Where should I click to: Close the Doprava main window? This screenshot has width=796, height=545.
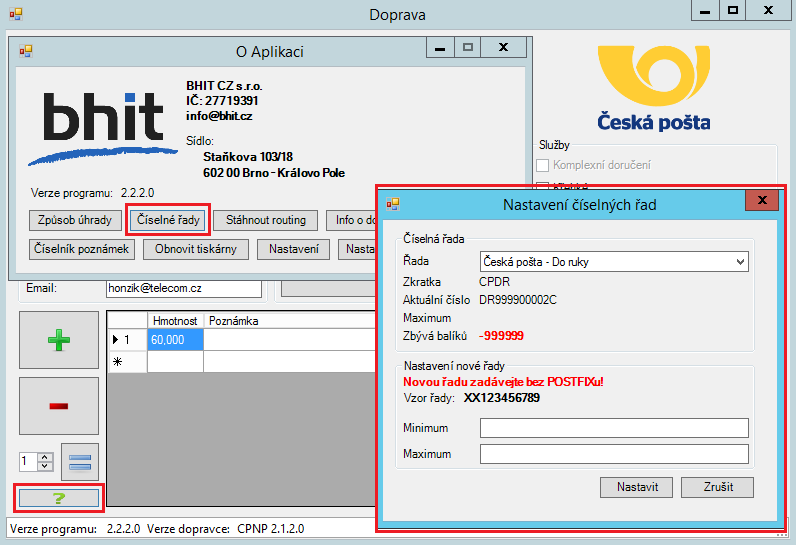pos(768,10)
